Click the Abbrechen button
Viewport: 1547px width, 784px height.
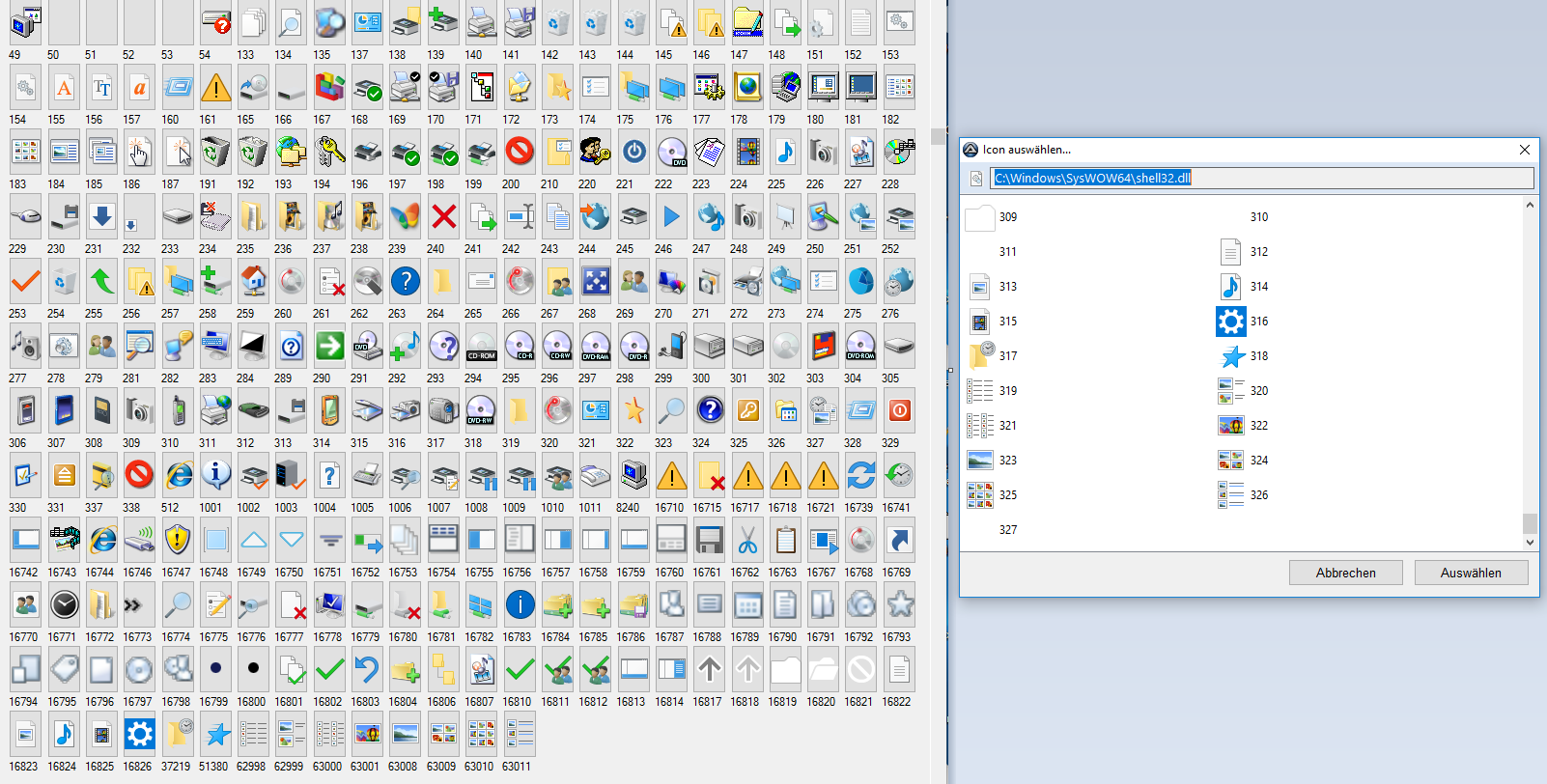(1345, 573)
